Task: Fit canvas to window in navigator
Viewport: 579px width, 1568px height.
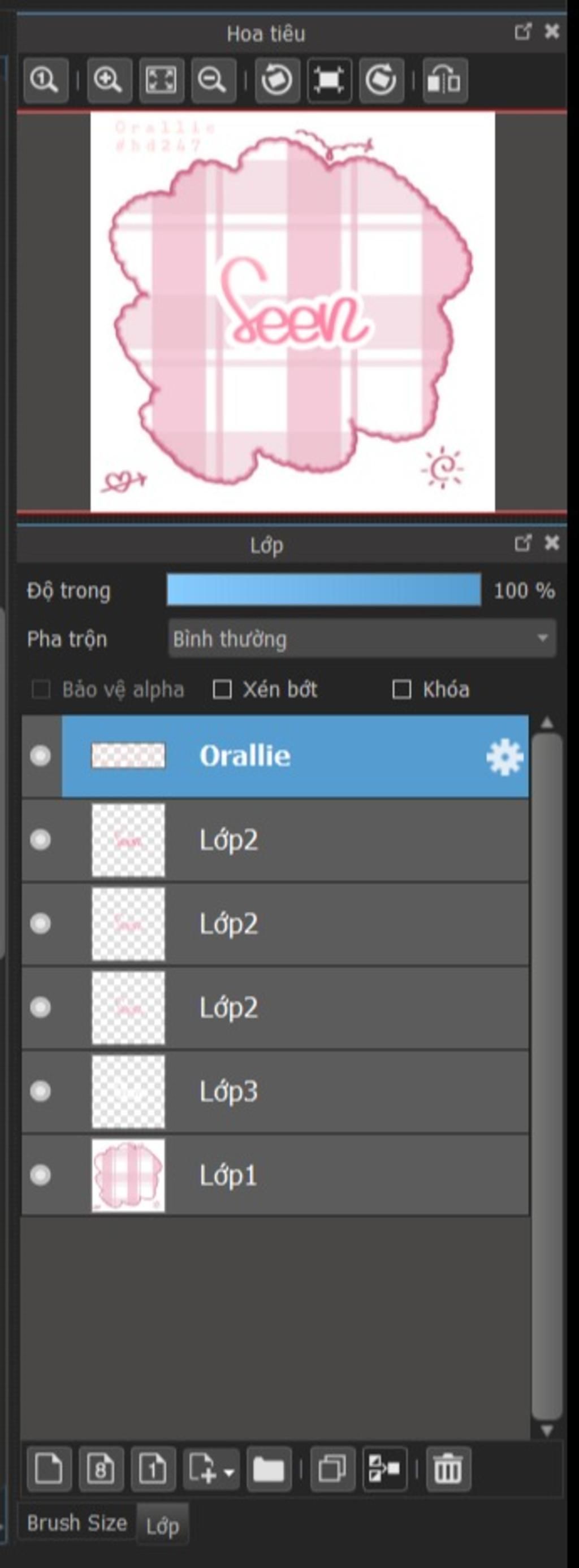Action: [x=161, y=80]
